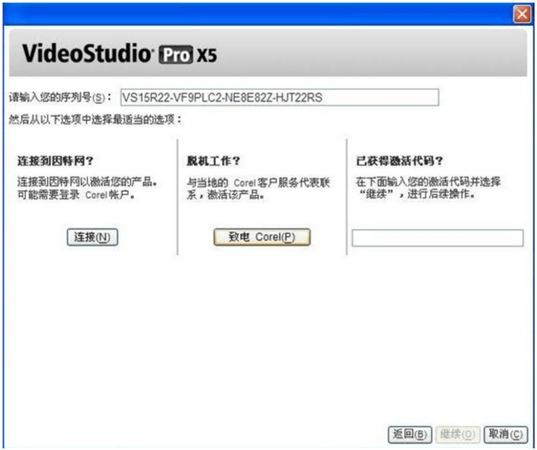Focus the activation code input box
Screen dimensions: 537x450
point(438,238)
